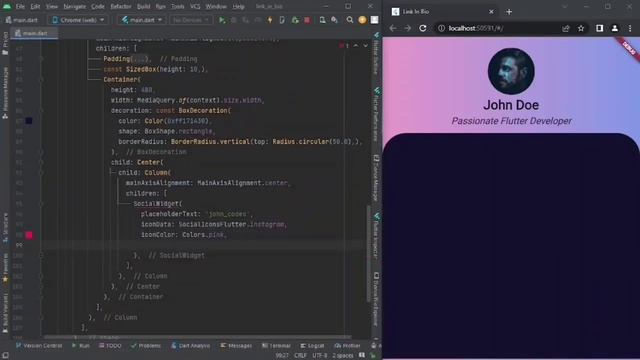Open the Favorites tool window
The height and width of the screenshot is (360, 640).
(5, 268)
